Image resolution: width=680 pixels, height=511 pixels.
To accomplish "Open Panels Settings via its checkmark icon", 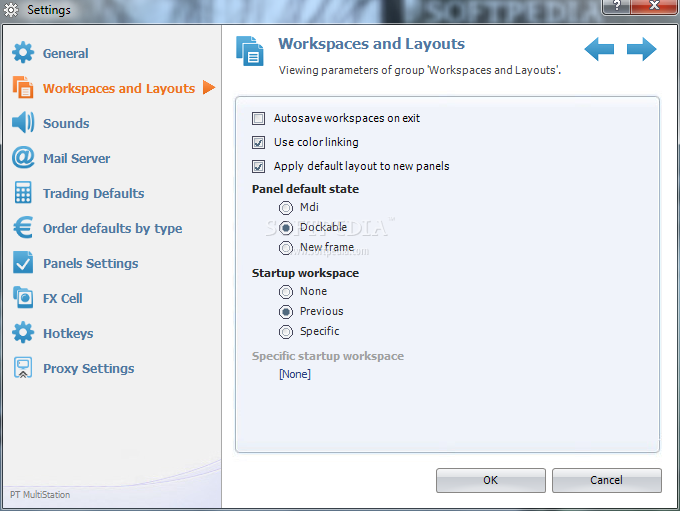I will pos(23,262).
